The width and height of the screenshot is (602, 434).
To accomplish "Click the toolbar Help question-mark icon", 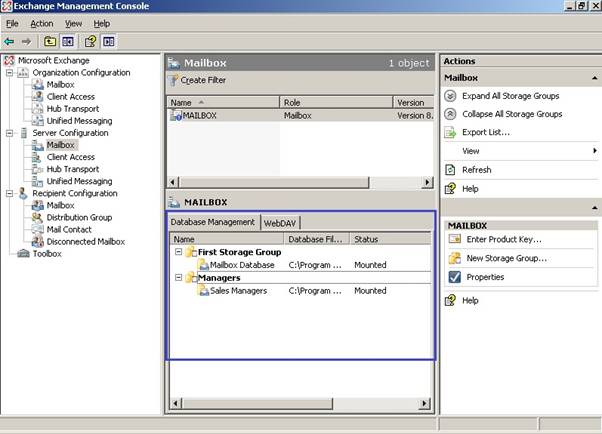I will pyautogui.click(x=91, y=41).
